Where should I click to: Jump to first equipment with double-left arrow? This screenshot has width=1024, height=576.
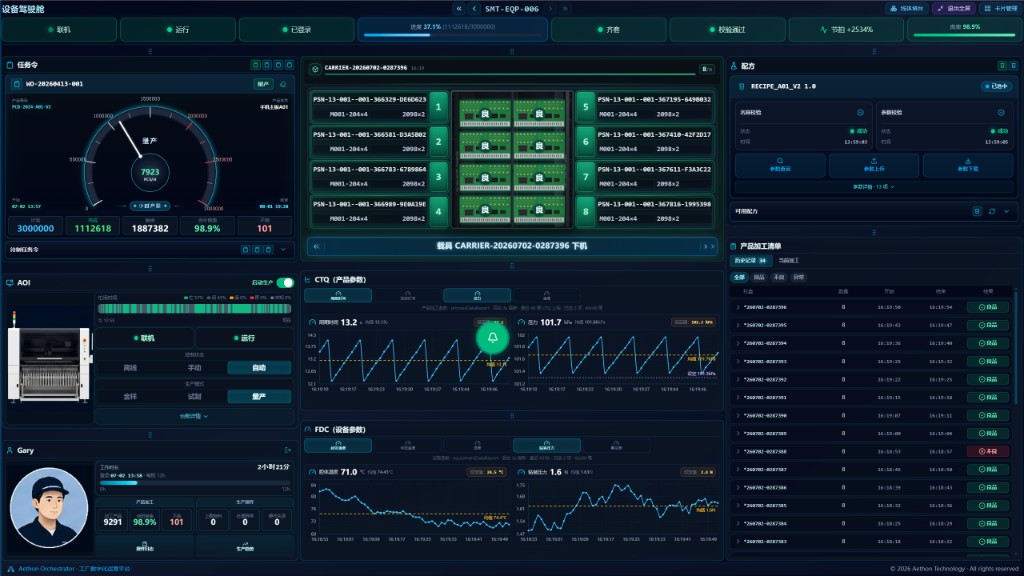(458, 8)
